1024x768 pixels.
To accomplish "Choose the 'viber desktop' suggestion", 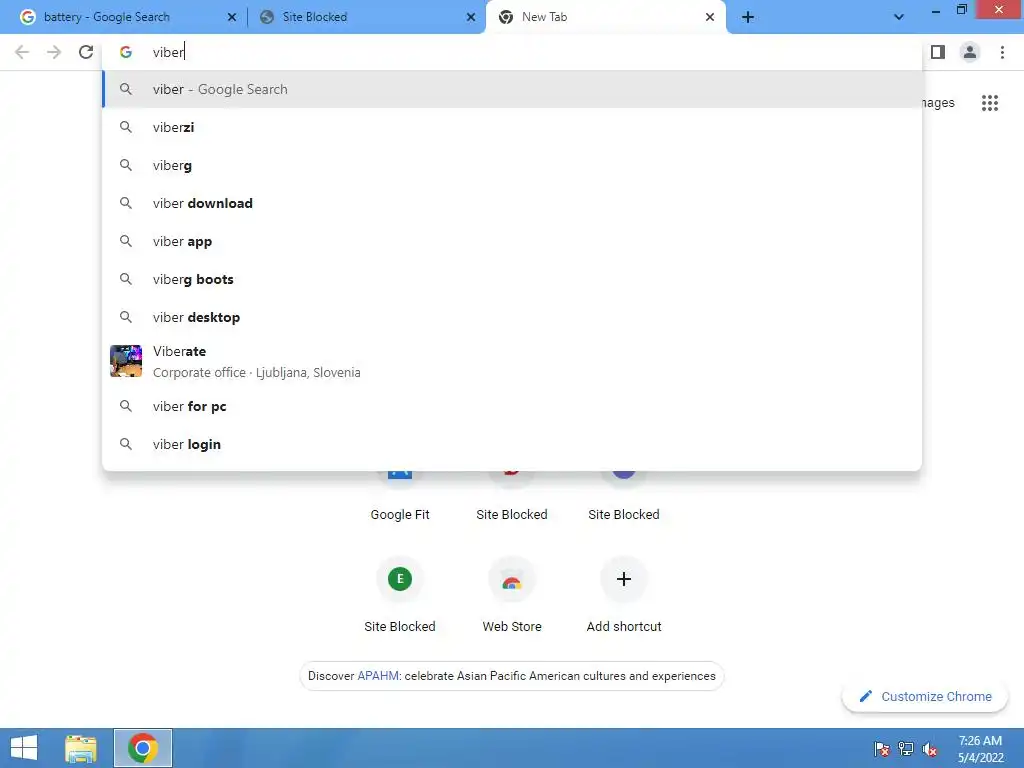I will point(512,317).
